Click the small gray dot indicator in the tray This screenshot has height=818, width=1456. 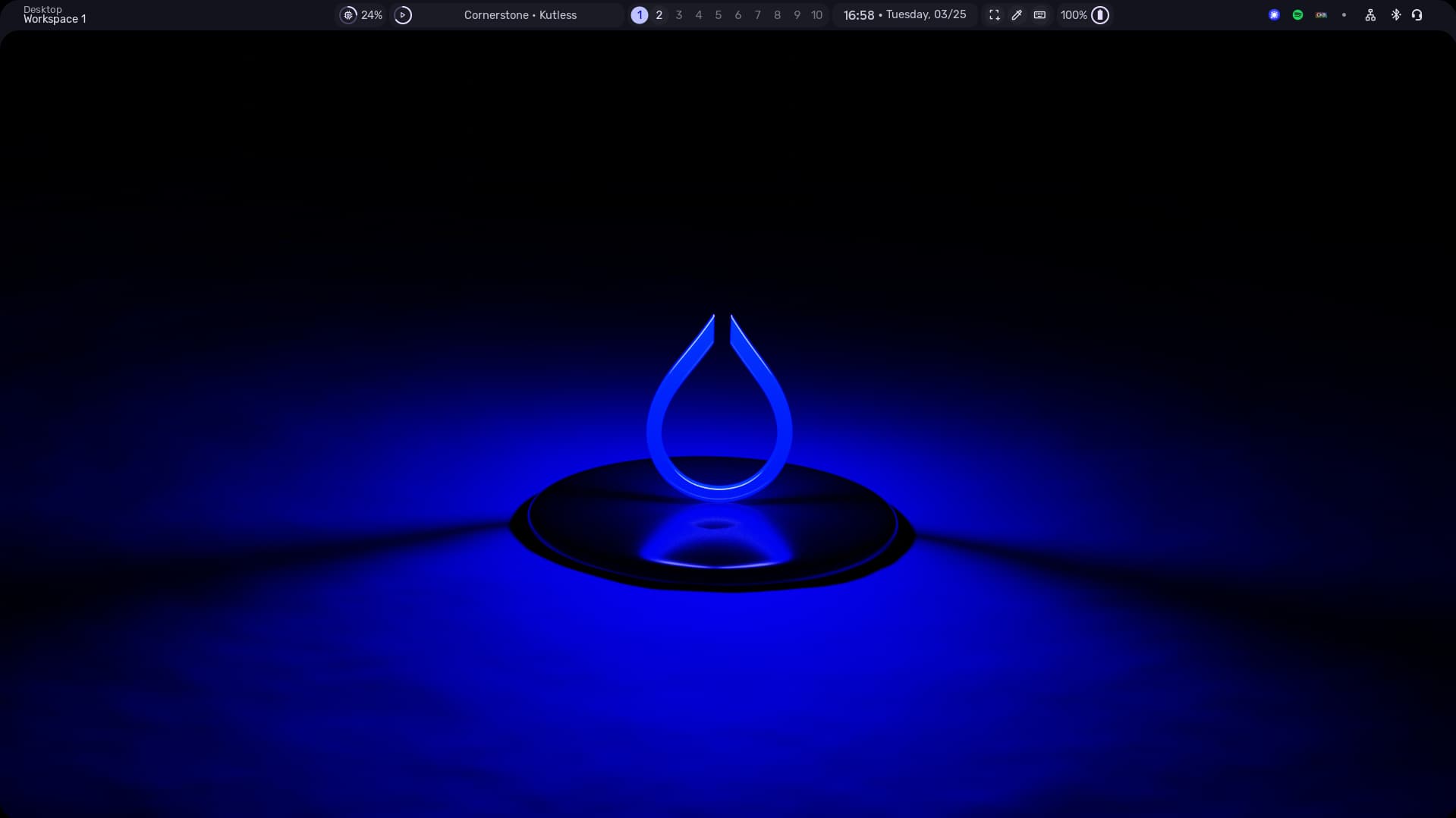tap(1344, 14)
